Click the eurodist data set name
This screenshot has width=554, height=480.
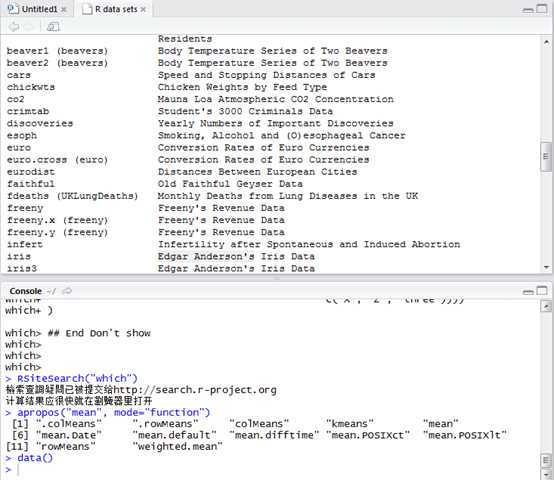coord(31,172)
